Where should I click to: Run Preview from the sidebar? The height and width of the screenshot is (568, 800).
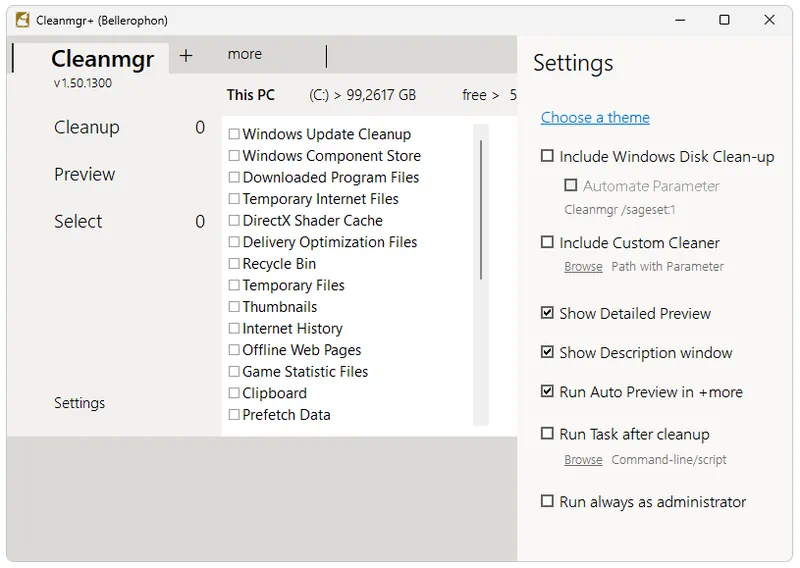85,174
